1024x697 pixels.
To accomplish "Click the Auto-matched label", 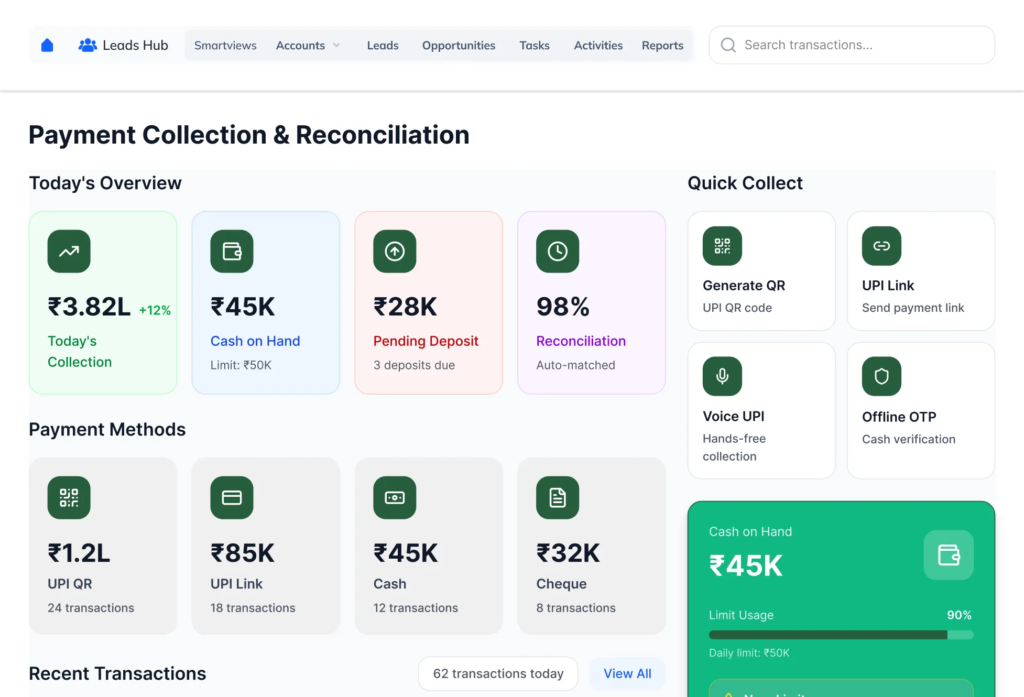I will point(575,365).
